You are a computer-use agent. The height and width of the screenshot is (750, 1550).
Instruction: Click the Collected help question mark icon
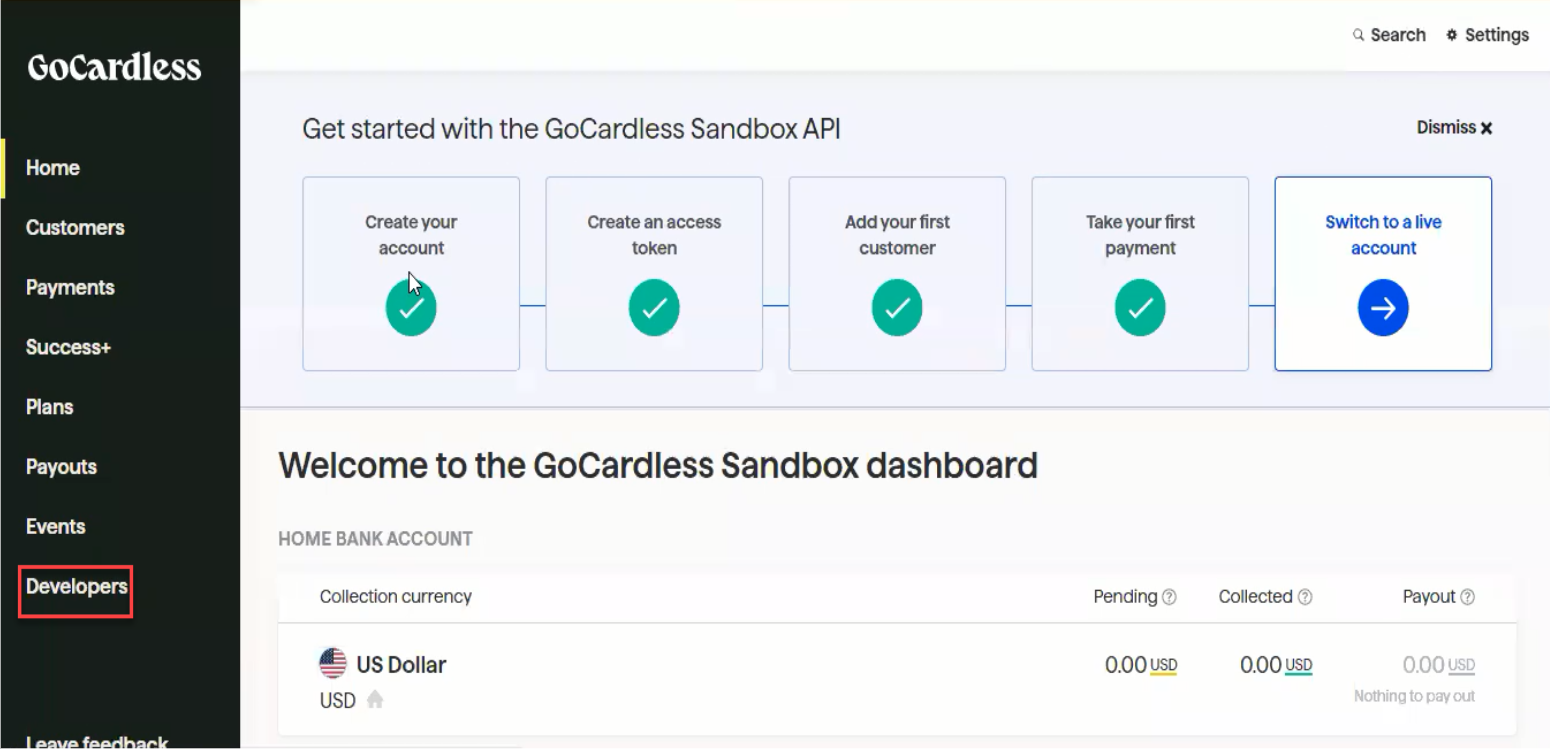click(1305, 597)
